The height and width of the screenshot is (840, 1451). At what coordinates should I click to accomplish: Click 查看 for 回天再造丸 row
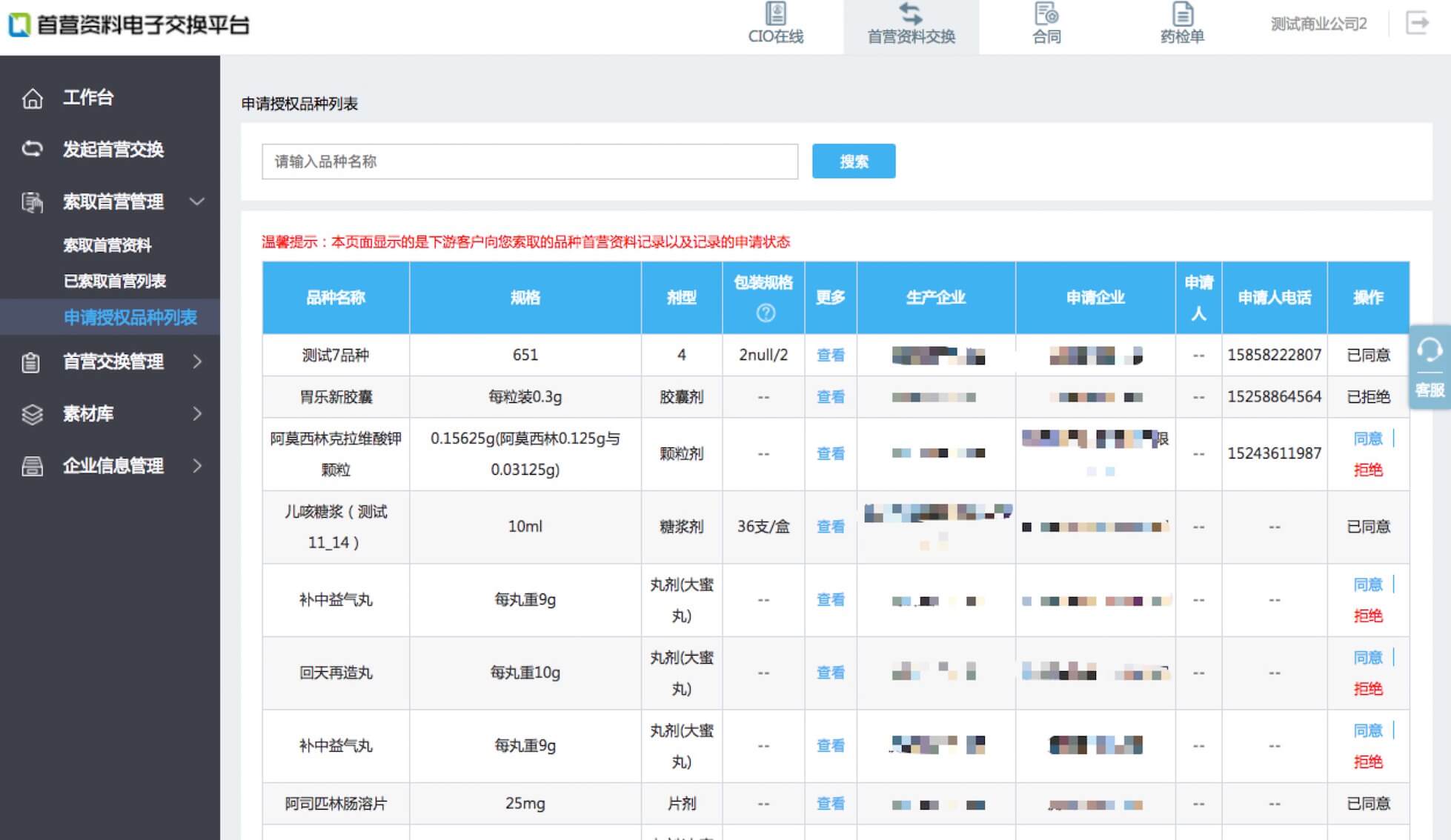point(830,673)
